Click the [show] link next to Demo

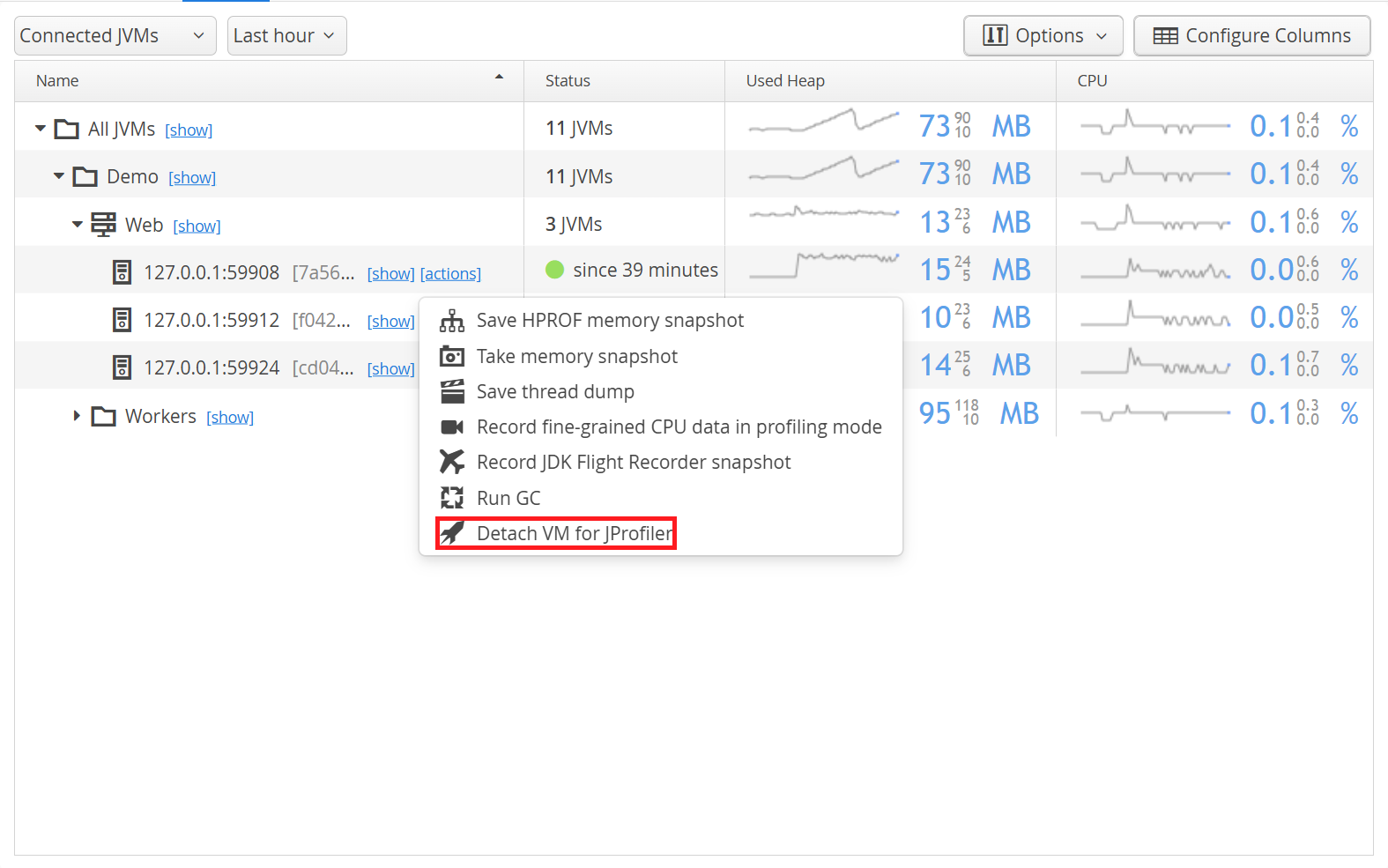tap(192, 178)
